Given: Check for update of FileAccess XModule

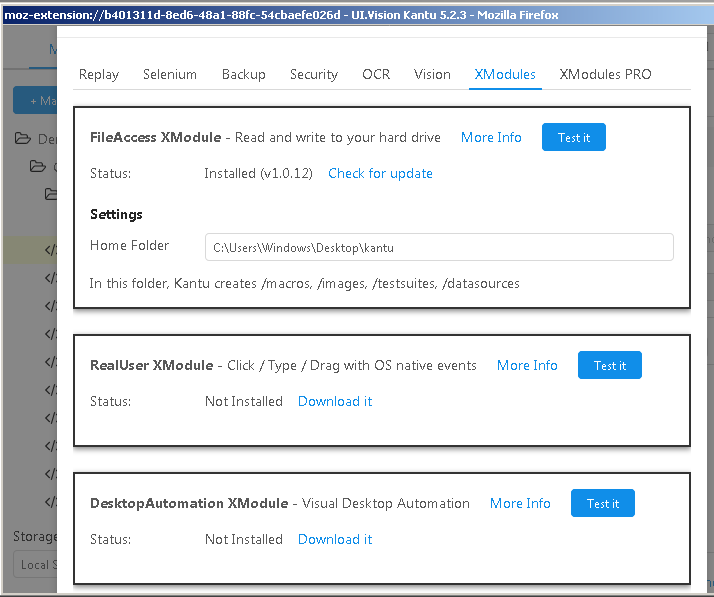Looking at the screenshot, I should [380, 173].
